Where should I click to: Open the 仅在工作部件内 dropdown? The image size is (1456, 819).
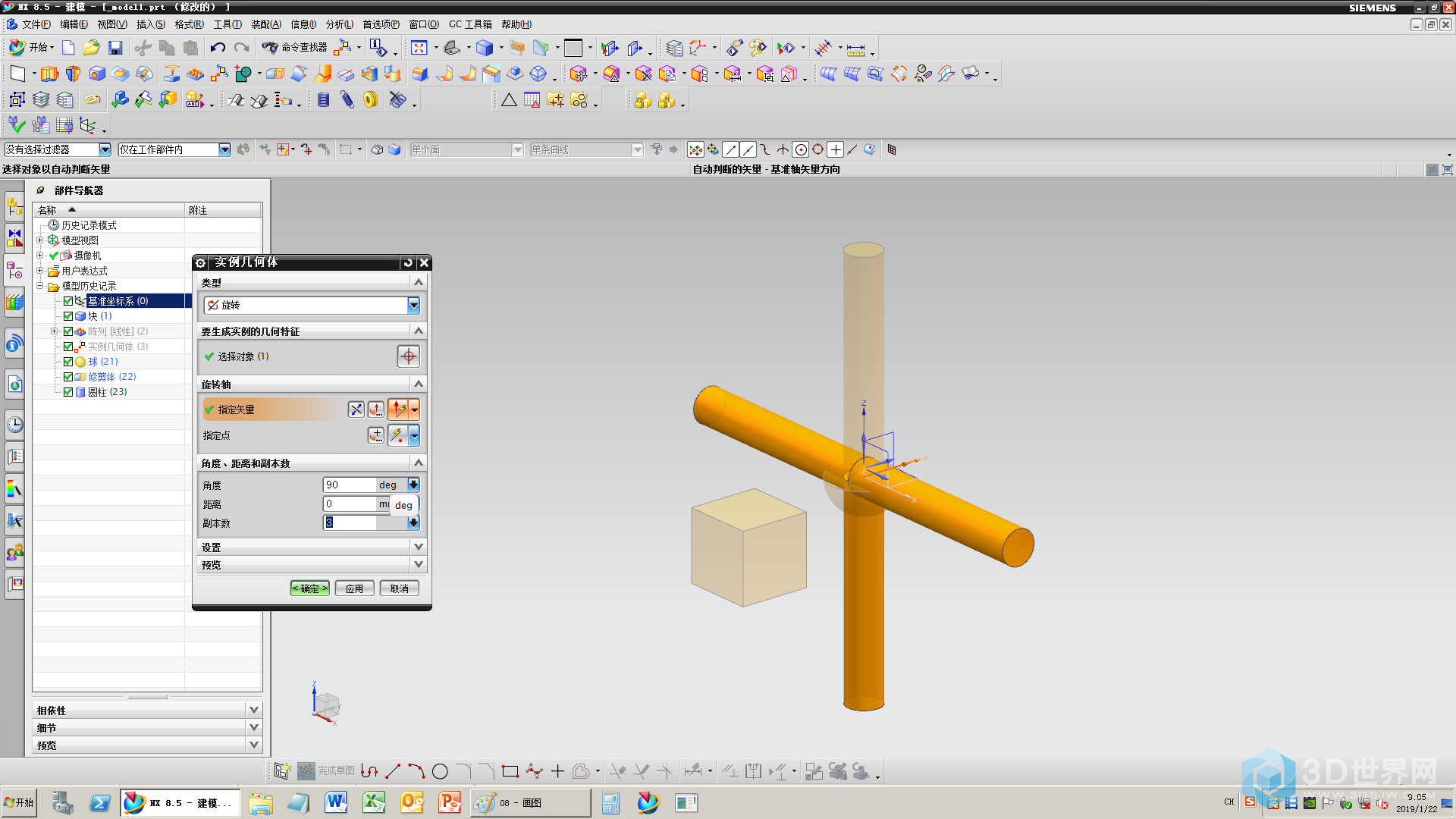pos(224,150)
